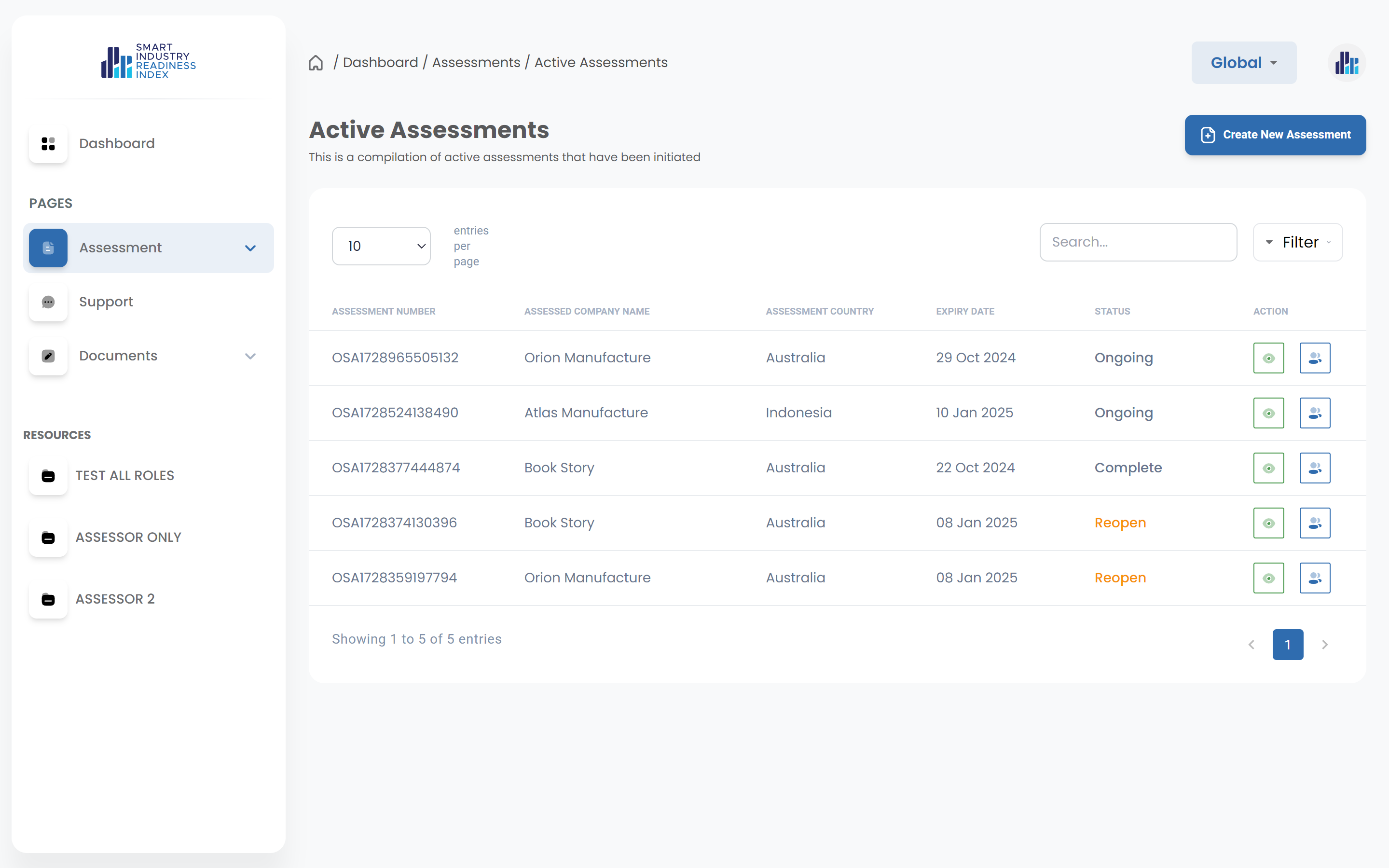The height and width of the screenshot is (868, 1389).
Task: Open the entries per page dropdown
Action: [x=381, y=246]
